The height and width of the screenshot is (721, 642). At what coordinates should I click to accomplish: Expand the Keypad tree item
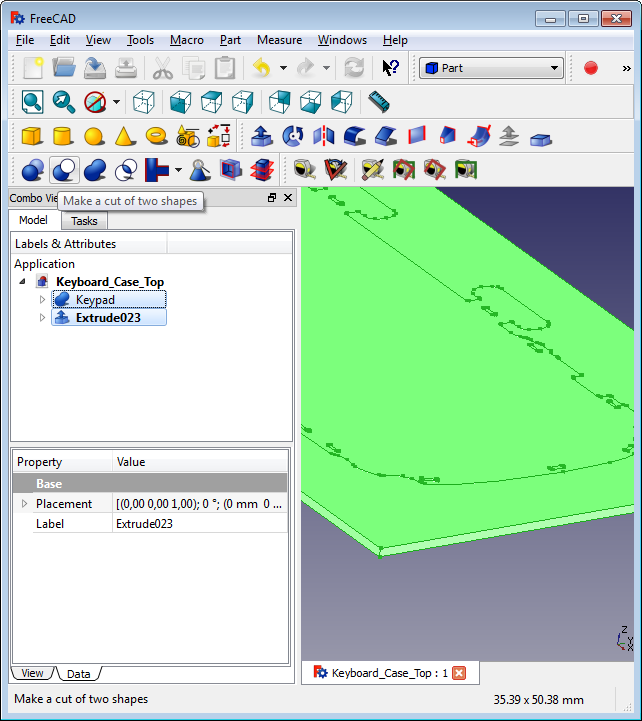click(x=42, y=300)
